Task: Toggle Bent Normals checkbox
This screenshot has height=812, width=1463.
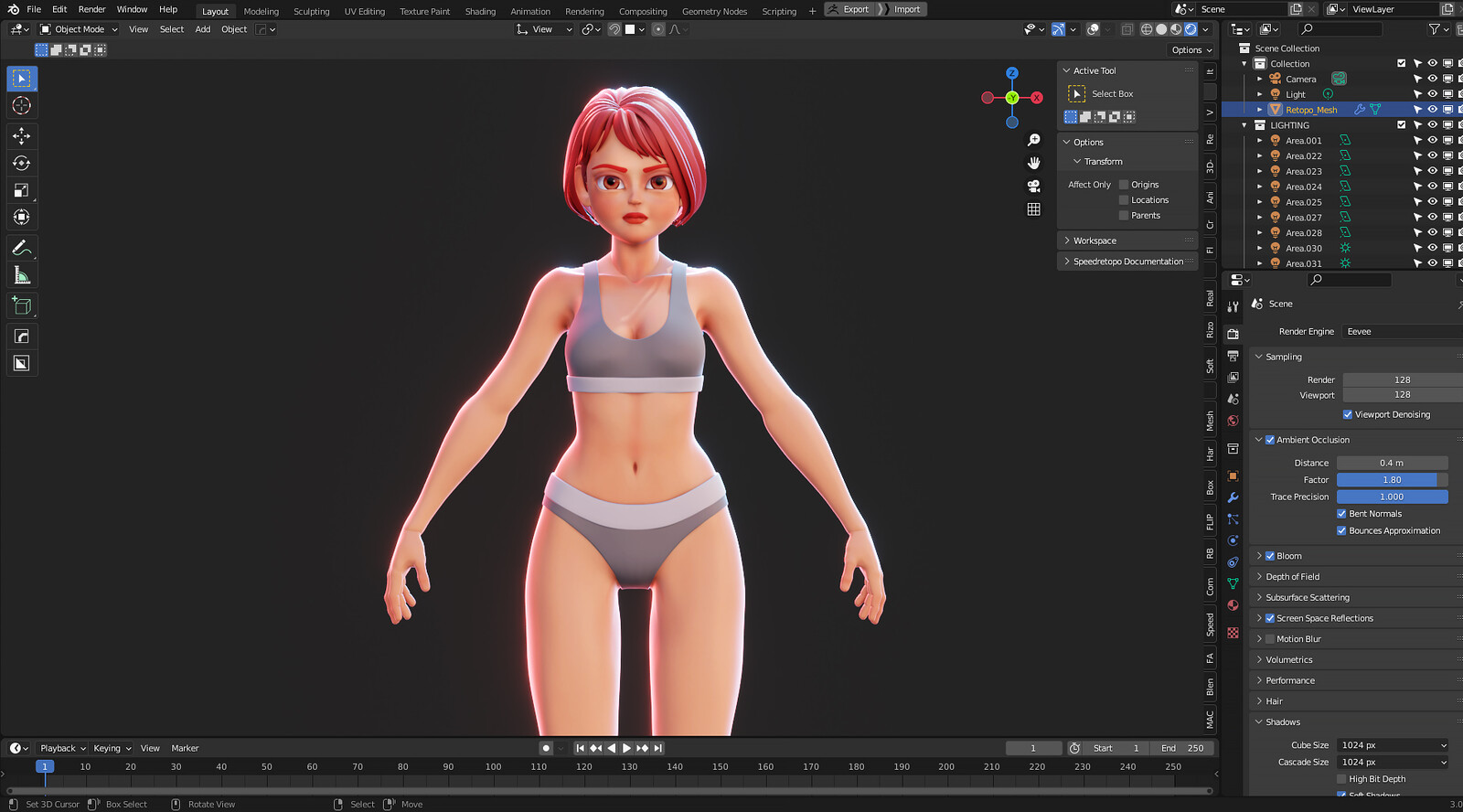Action: pyautogui.click(x=1342, y=514)
